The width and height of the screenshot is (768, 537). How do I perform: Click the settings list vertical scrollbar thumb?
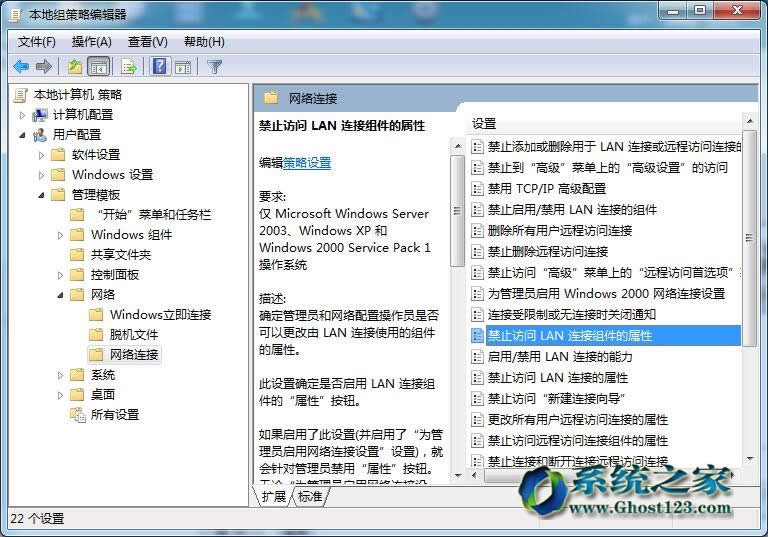pyautogui.click(x=749, y=238)
